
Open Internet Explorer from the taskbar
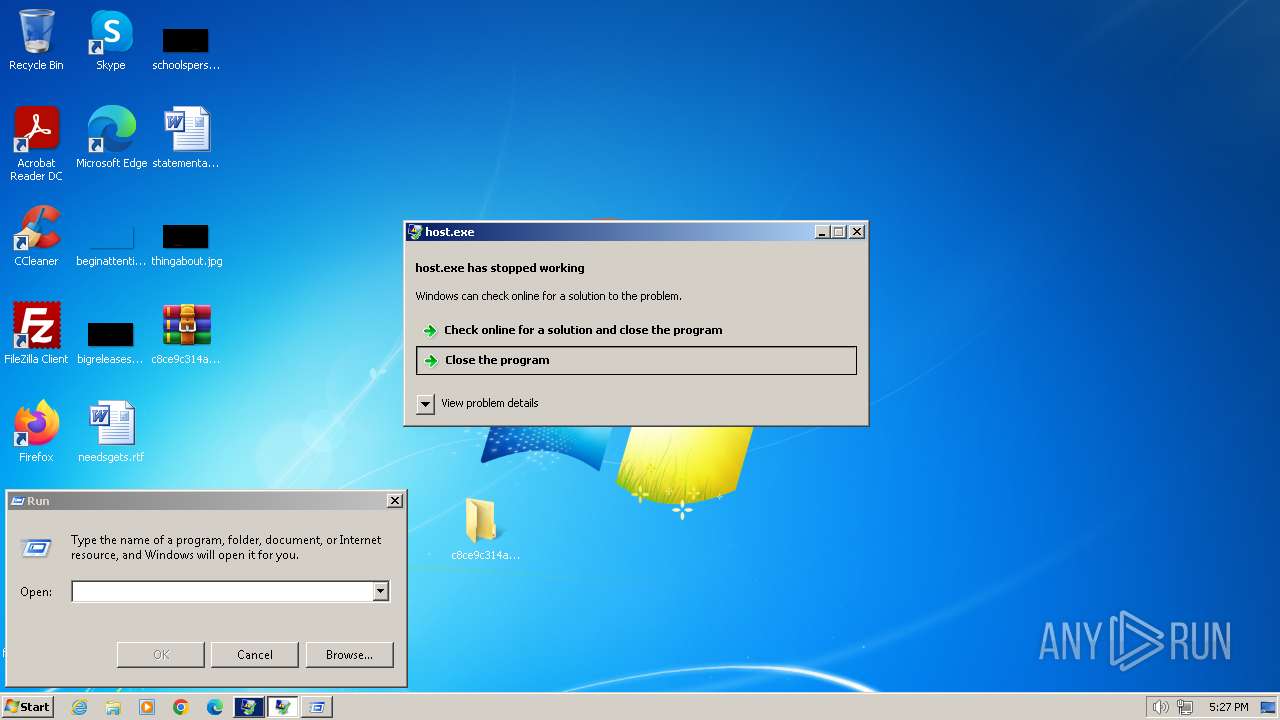click(x=79, y=707)
